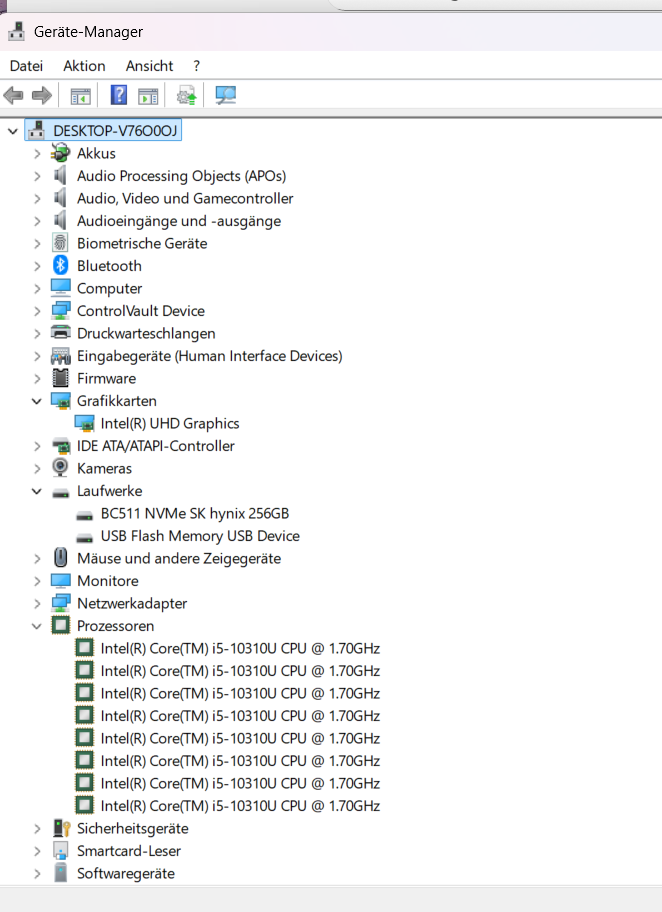Viewport: 662px width, 912px height.
Task: Click the Sicherheitsgeräte key icon
Action: click(x=60, y=828)
